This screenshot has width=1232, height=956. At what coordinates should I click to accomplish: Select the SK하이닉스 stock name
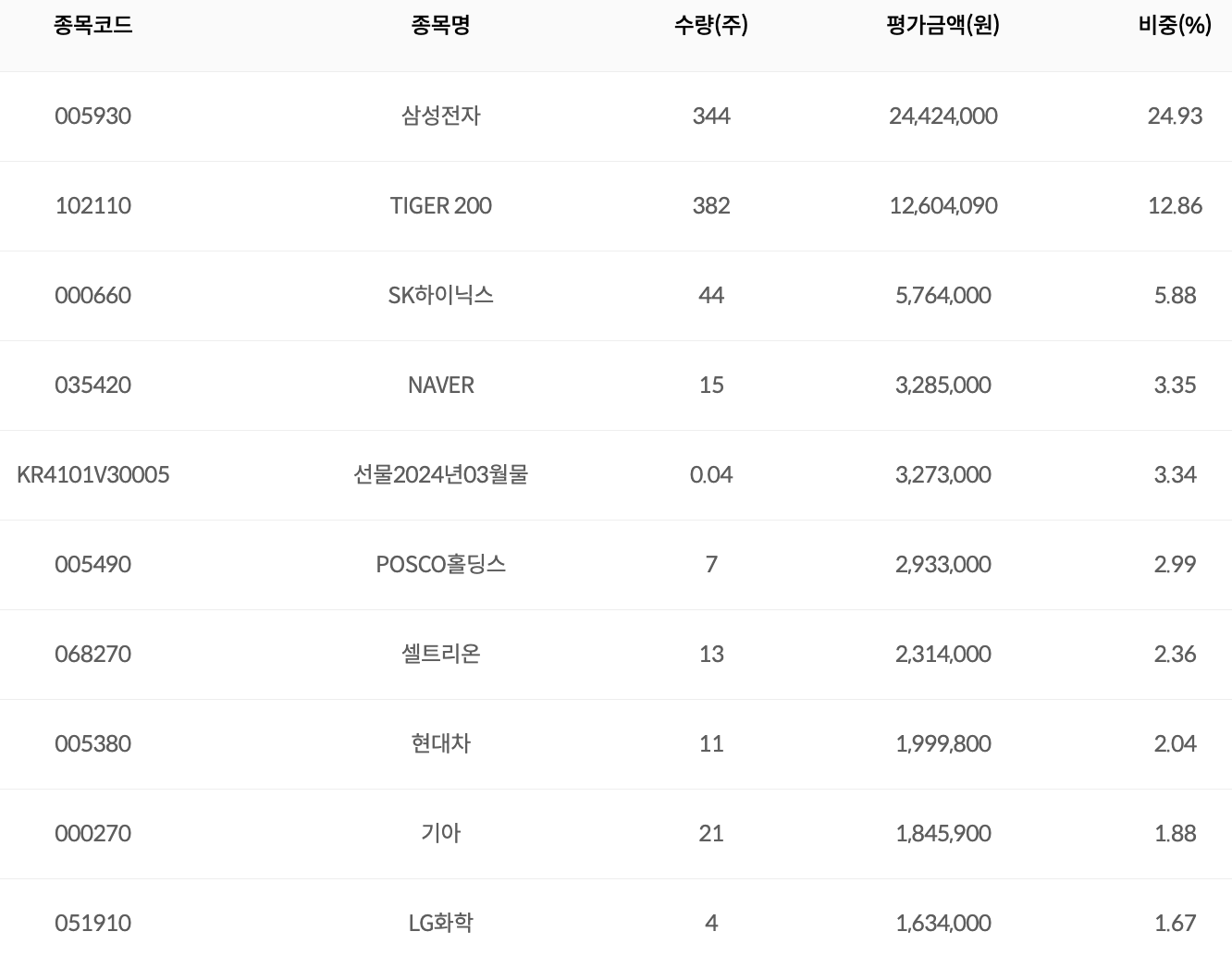point(440,295)
